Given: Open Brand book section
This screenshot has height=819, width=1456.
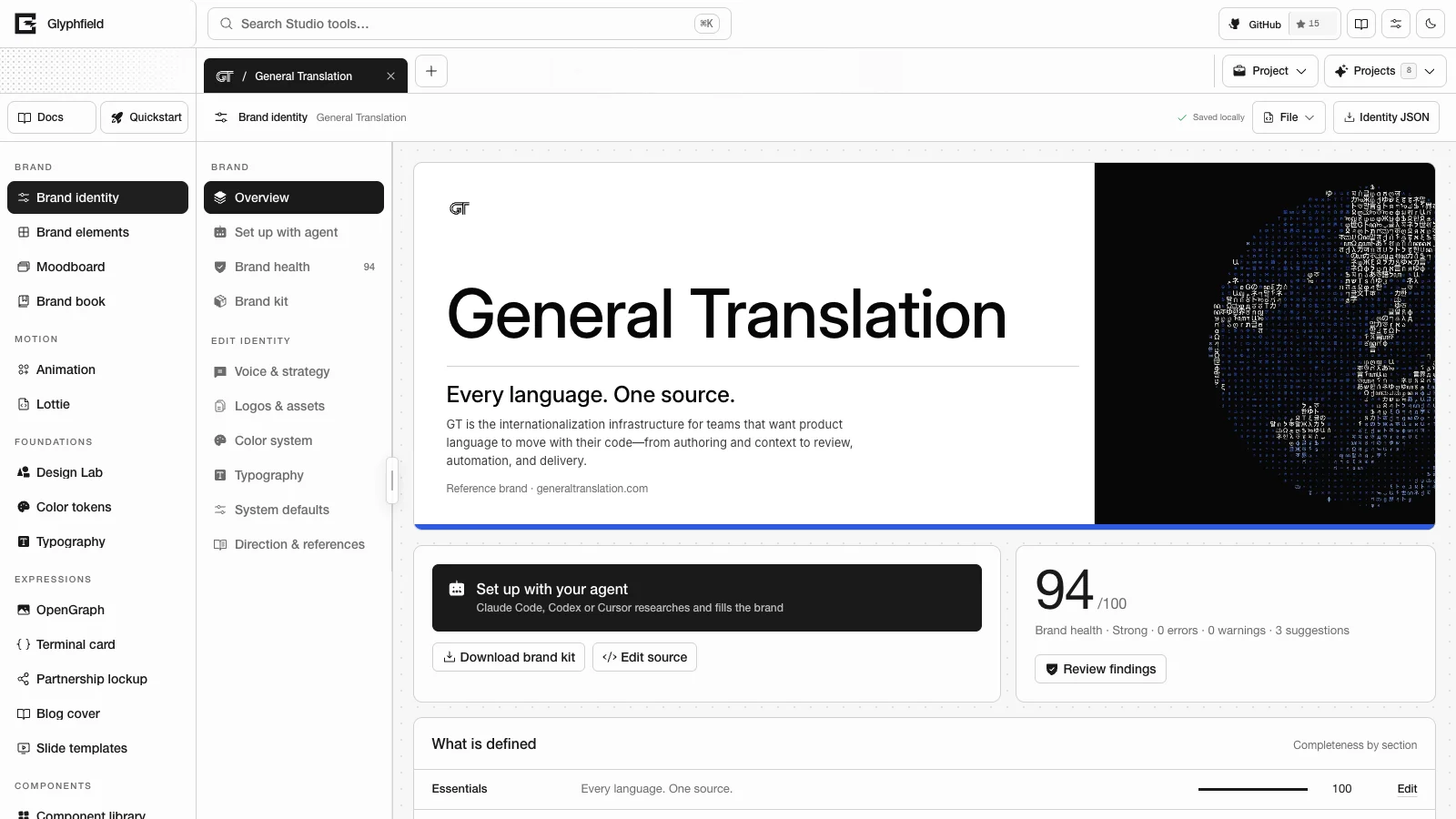Looking at the screenshot, I should (x=97, y=301).
